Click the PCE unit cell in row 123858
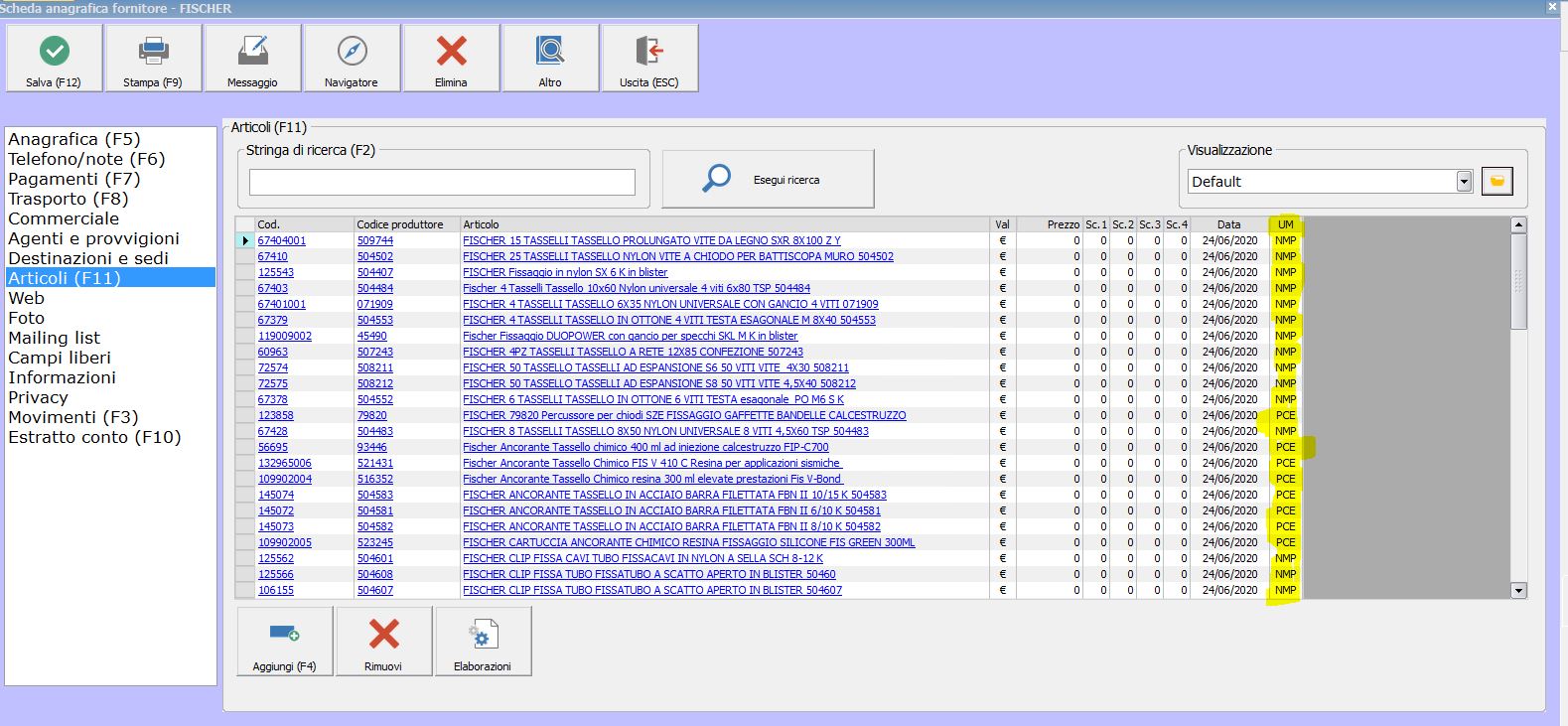1568x726 pixels. pyautogui.click(x=1286, y=415)
